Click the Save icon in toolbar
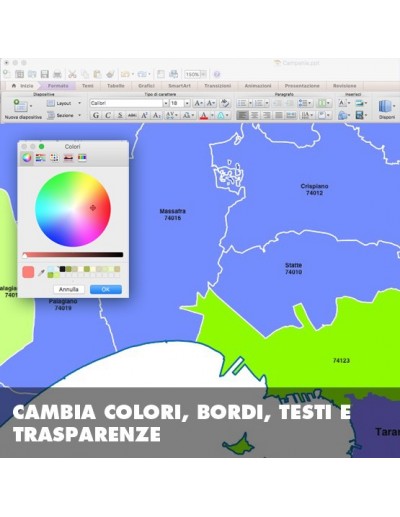Image resolution: width=400 pixels, height=517 pixels. (44, 74)
